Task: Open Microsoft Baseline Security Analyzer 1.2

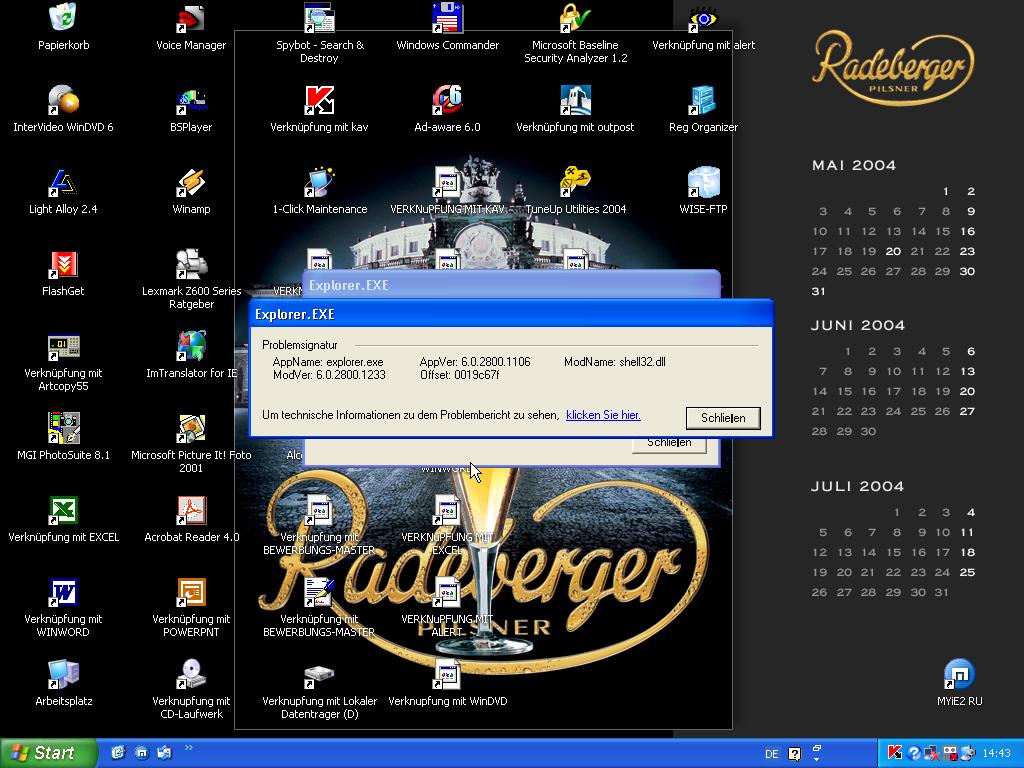Action: (x=575, y=18)
